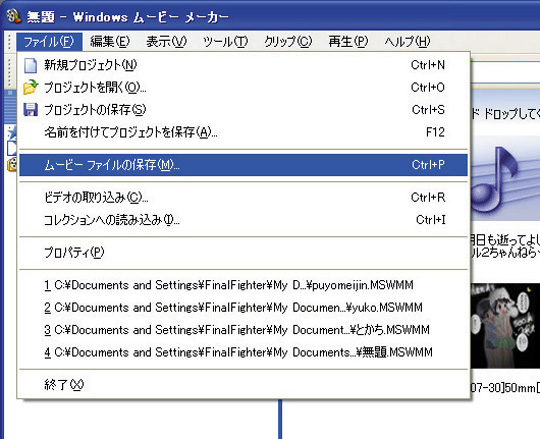The width and height of the screenshot is (540, 439).
Task: Open recent file 無題.MSWMM
Action: click(243, 352)
